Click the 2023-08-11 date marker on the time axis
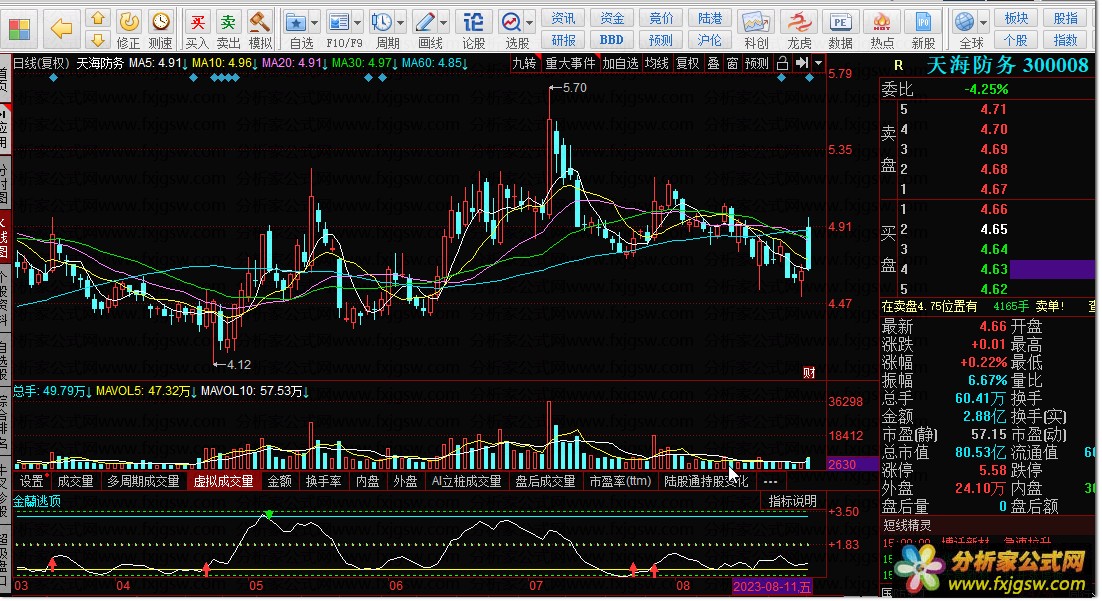 tap(772, 586)
